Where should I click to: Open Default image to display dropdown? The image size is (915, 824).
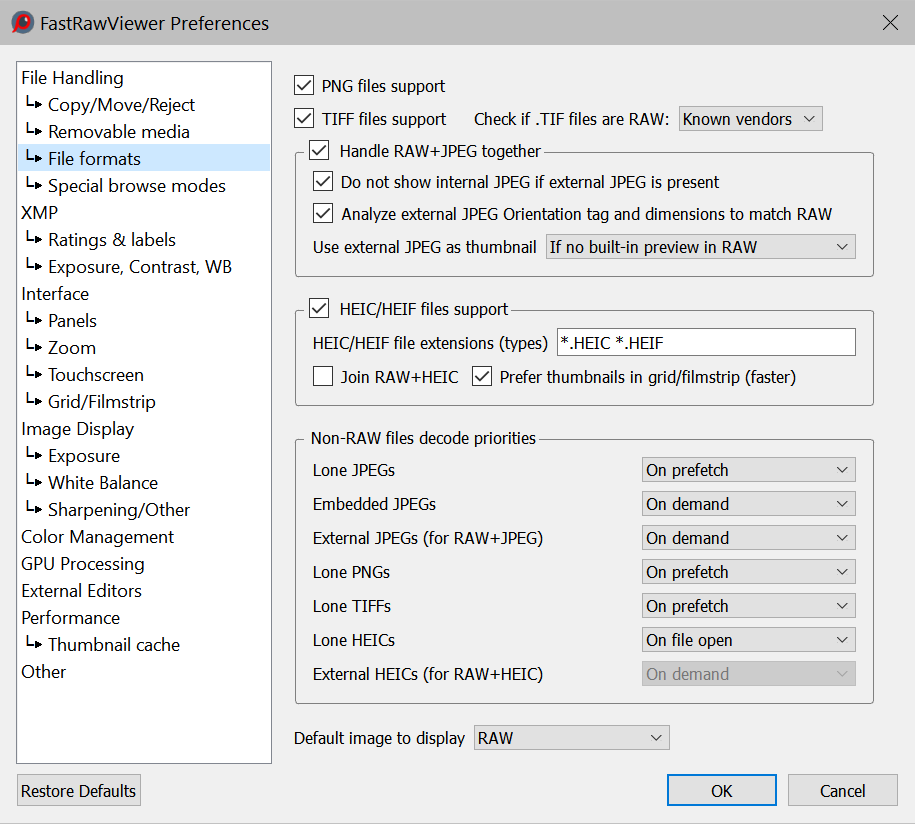click(x=571, y=738)
